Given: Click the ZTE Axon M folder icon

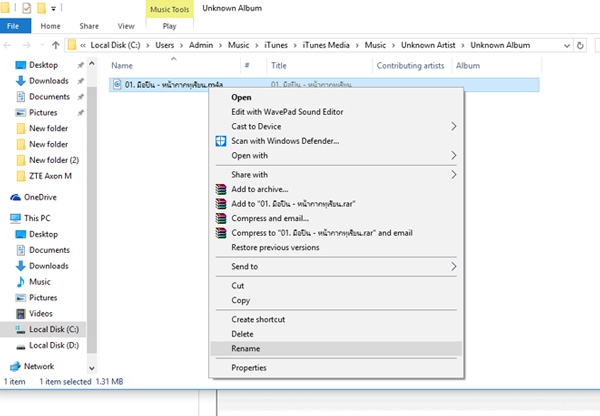Looking at the screenshot, I should 21,176.
